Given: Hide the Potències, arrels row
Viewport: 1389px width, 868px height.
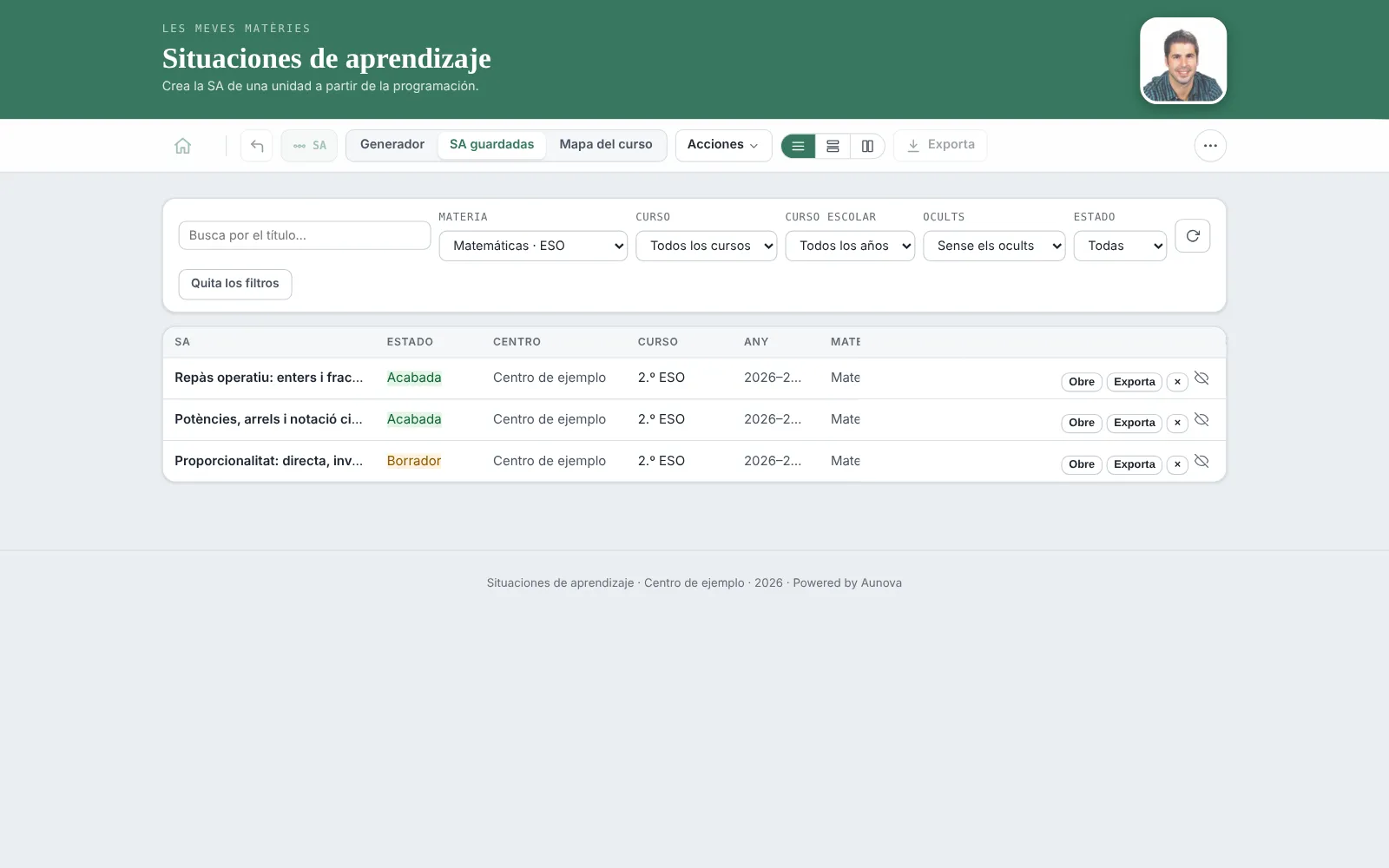Looking at the screenshot, I should 1201,420.
